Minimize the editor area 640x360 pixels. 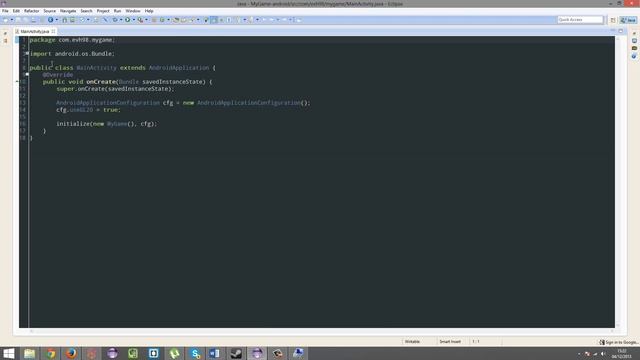point(613,31)
